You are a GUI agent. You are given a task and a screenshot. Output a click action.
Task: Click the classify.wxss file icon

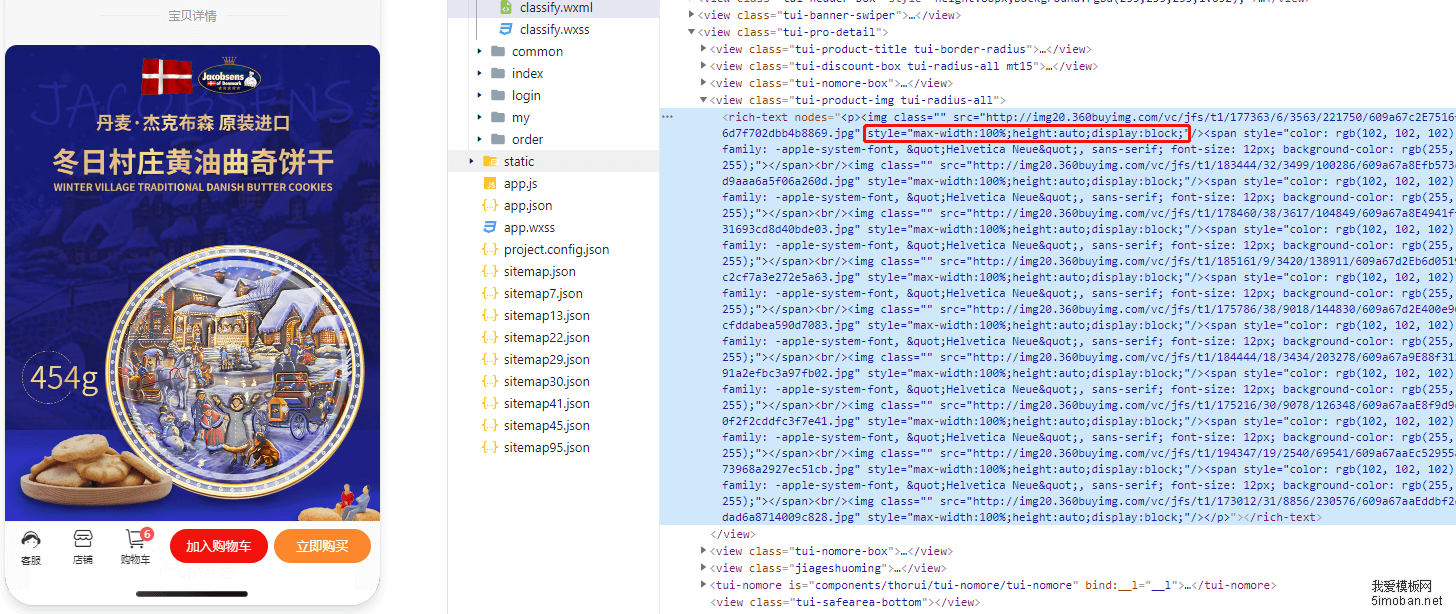(x=506, y=30)
